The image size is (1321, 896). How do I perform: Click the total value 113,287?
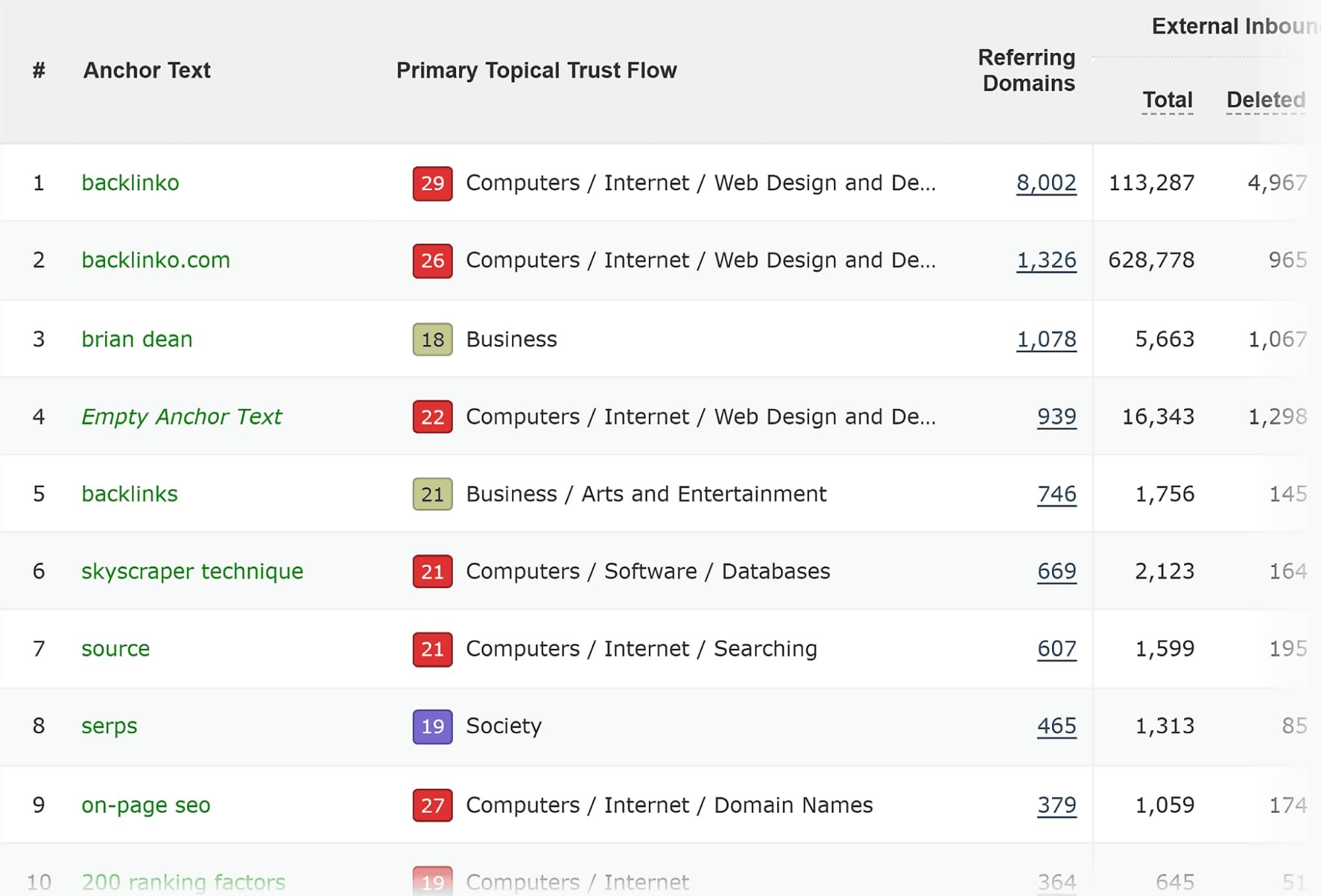1151,182
